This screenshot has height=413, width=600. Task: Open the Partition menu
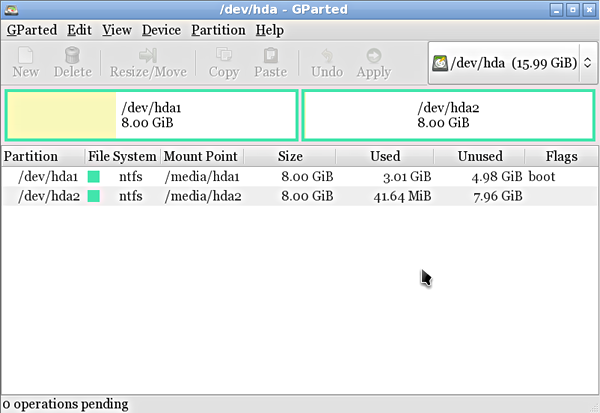coord(217,30)
